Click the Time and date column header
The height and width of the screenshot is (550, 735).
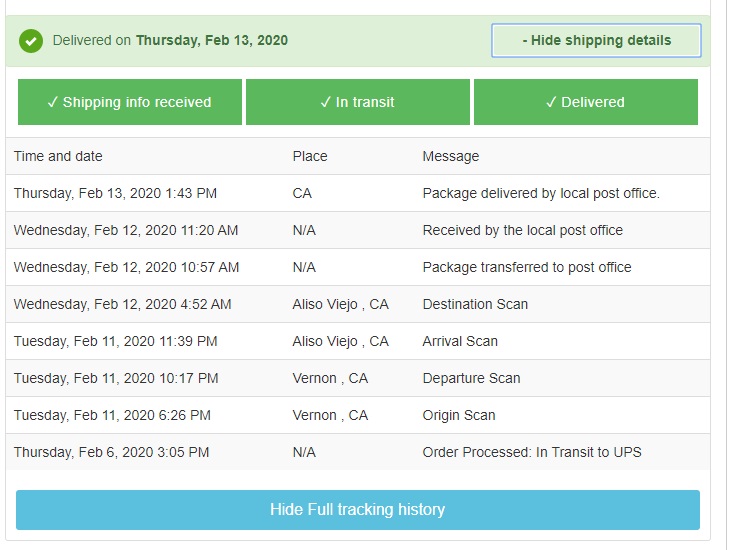tap(58, 156)
